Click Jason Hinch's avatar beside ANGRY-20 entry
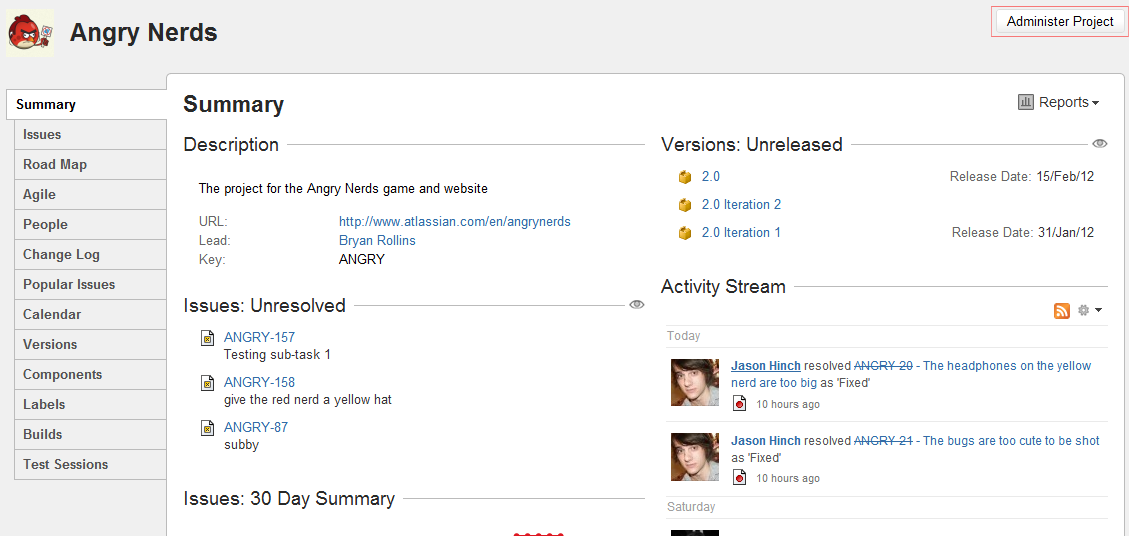1129x536 pixels. 695,383
